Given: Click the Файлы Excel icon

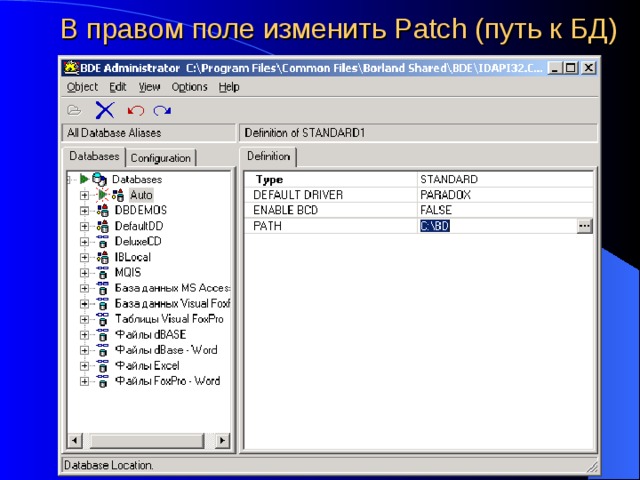Looking at the screenshot, I should [103, 365].
